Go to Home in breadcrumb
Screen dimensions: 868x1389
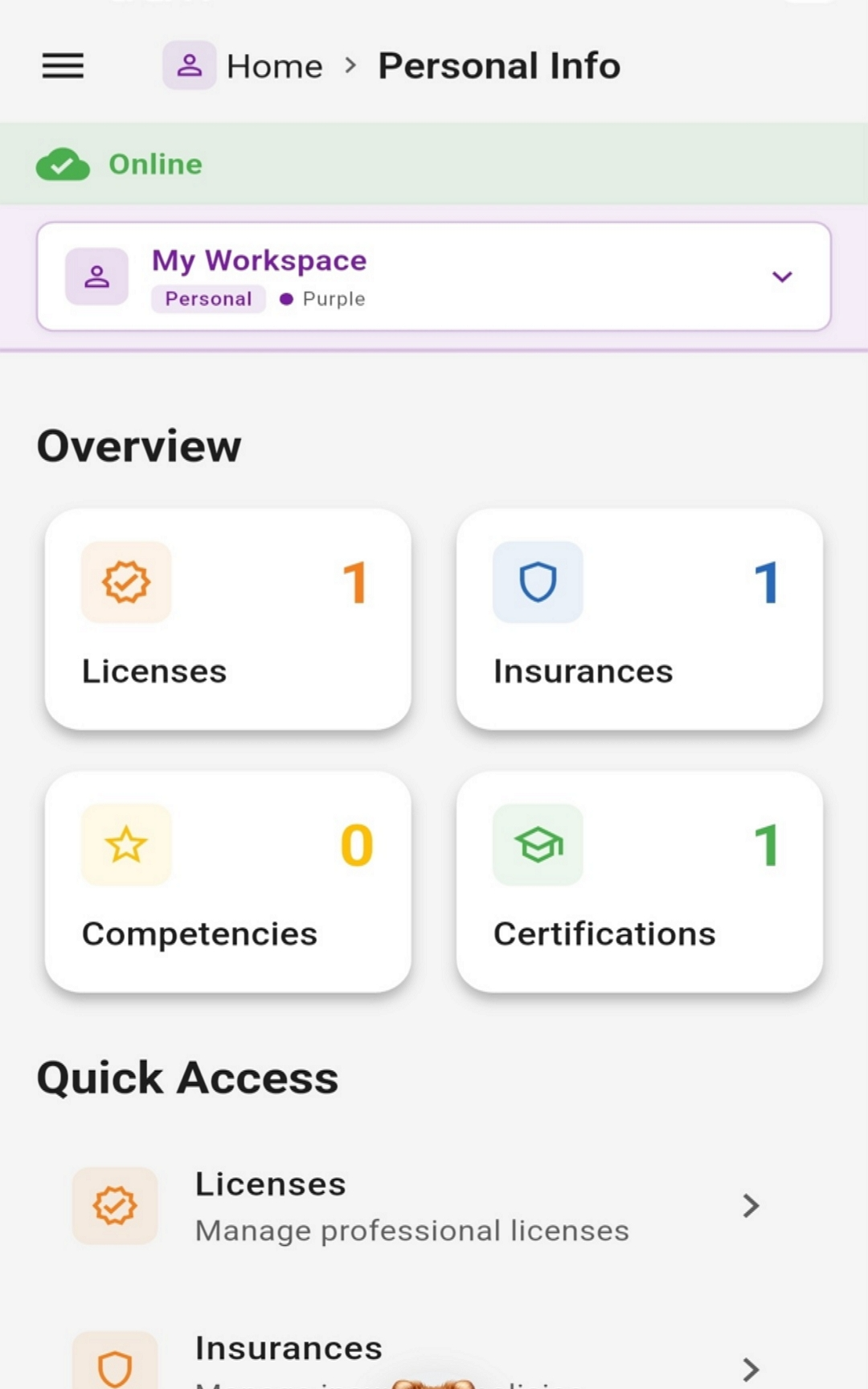click(274, 66)
